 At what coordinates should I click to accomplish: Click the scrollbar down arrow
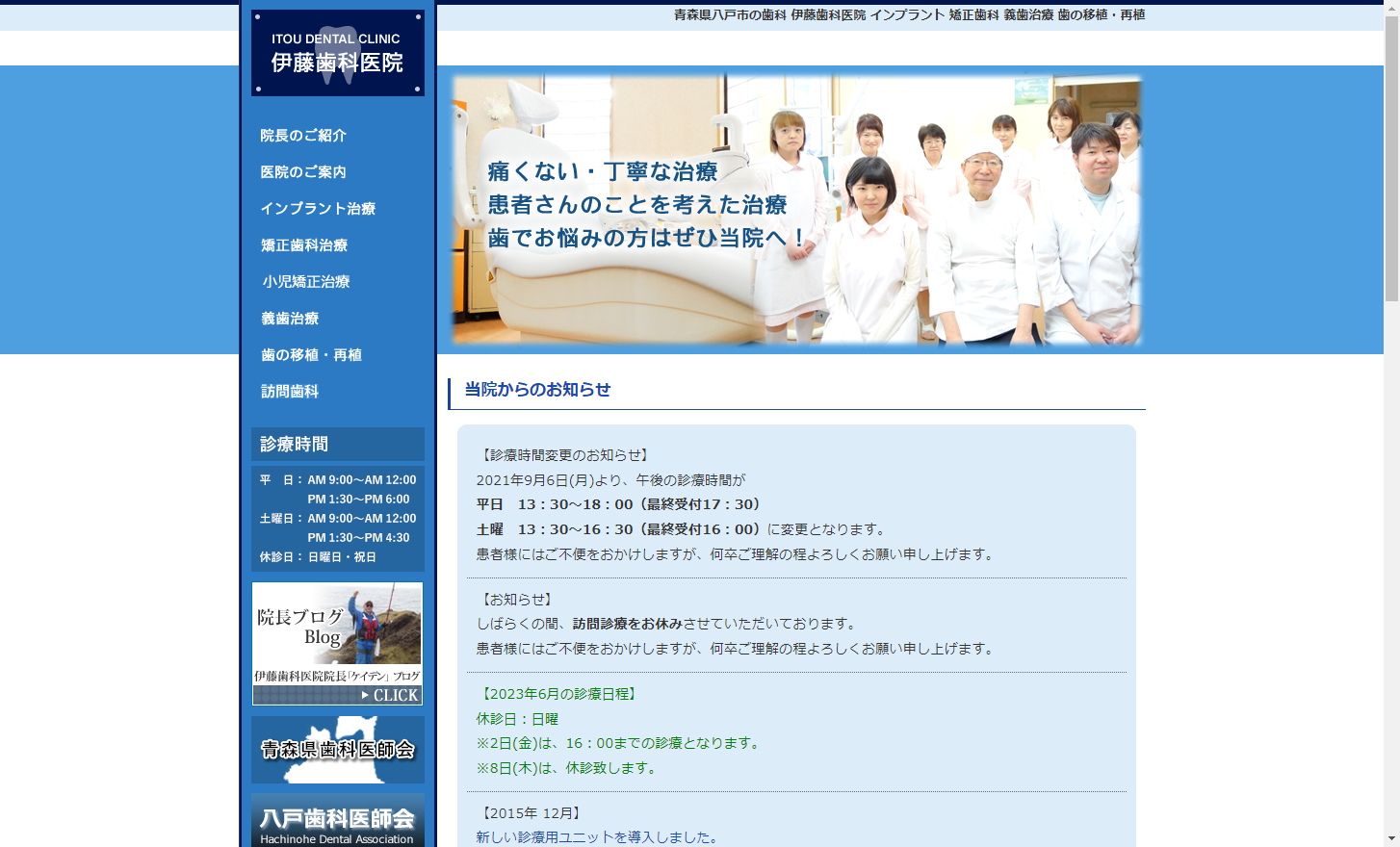point(1391,838)
